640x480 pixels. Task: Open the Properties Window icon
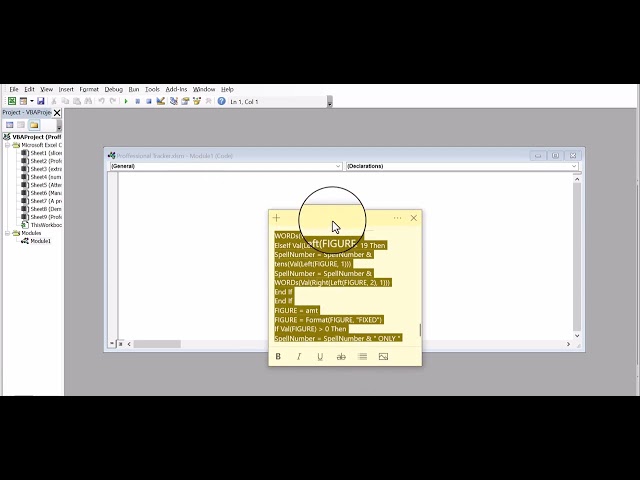185,101
